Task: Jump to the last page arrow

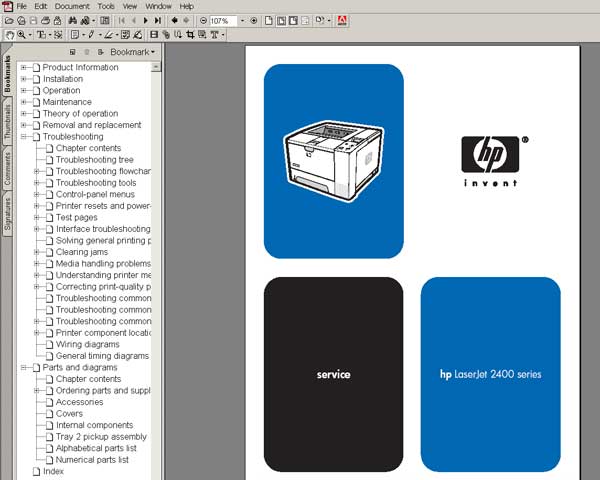Action: [157, 21]
